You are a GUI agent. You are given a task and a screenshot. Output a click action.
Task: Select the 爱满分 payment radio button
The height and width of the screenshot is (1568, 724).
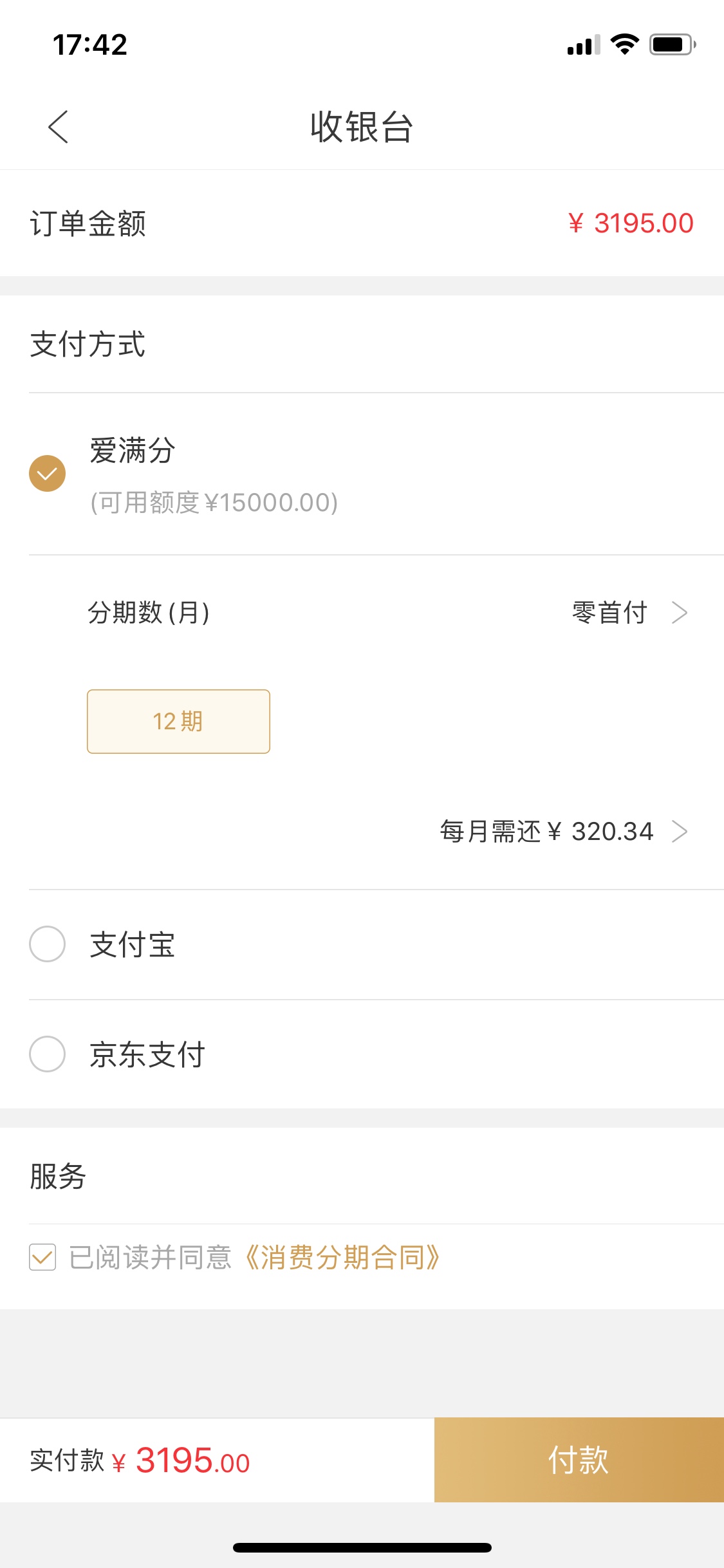click(47, 474)
